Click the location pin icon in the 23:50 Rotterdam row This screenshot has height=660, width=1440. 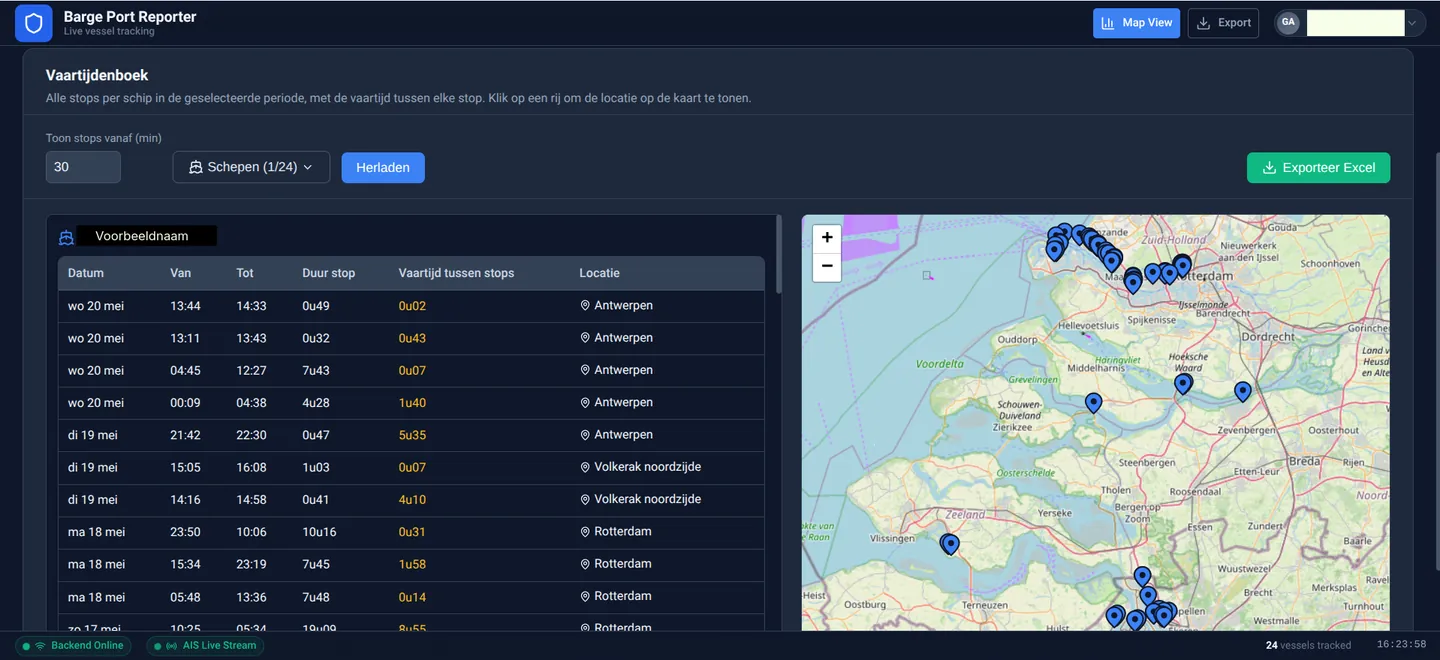point(585,532)
